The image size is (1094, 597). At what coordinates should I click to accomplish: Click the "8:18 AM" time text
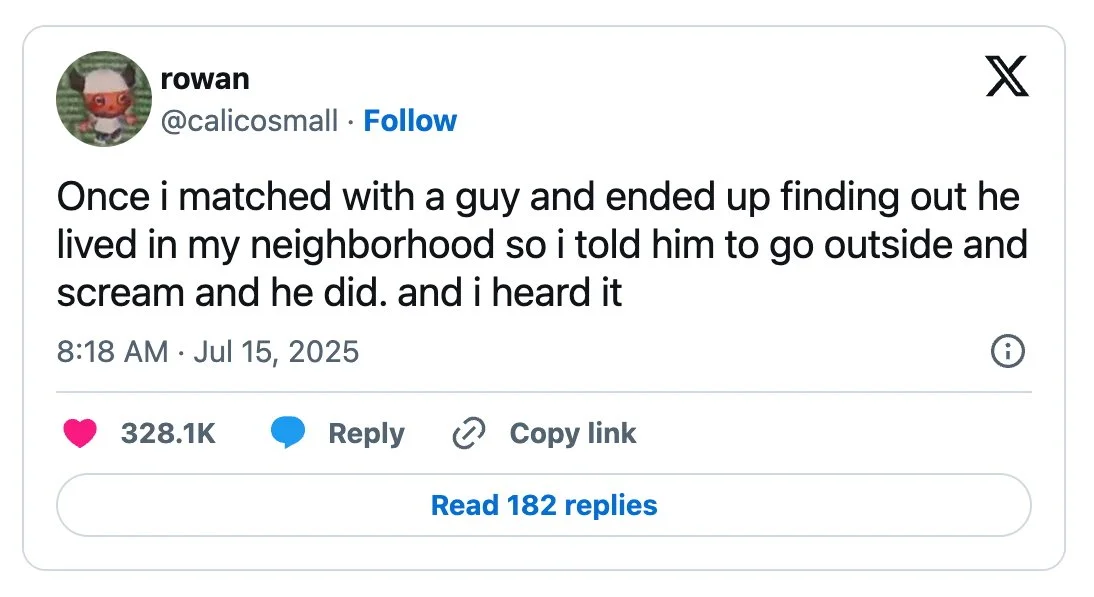[x=112, y=352]
